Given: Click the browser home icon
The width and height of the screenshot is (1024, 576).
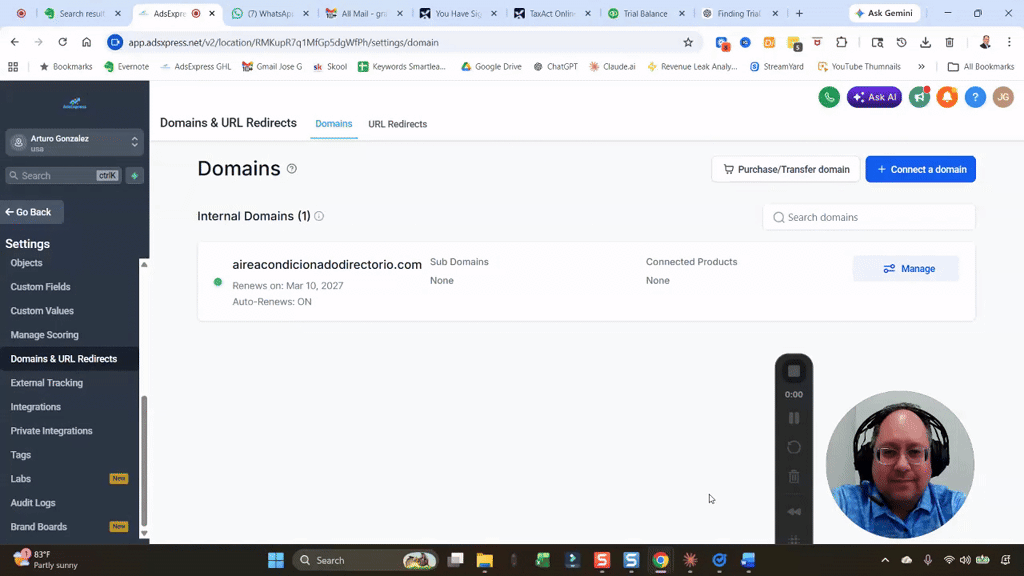Looking at the screenshot, I should [86, 42].
